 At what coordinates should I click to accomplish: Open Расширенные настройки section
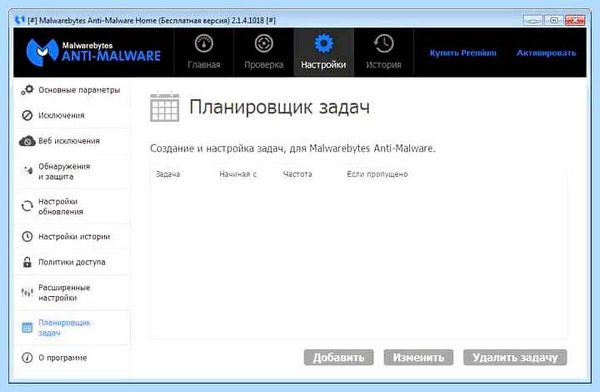[72, 293]
